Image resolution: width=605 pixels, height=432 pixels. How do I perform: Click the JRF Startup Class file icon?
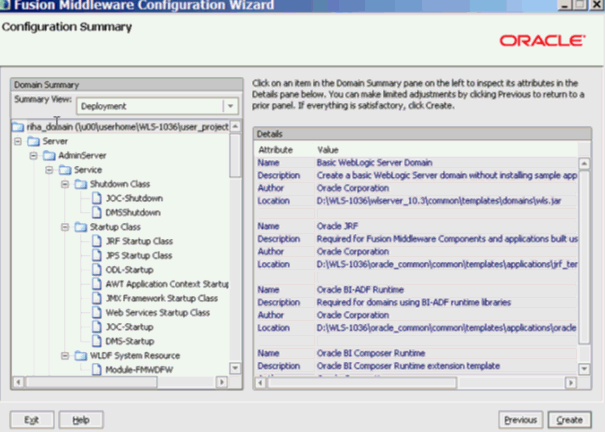point(97,241)
